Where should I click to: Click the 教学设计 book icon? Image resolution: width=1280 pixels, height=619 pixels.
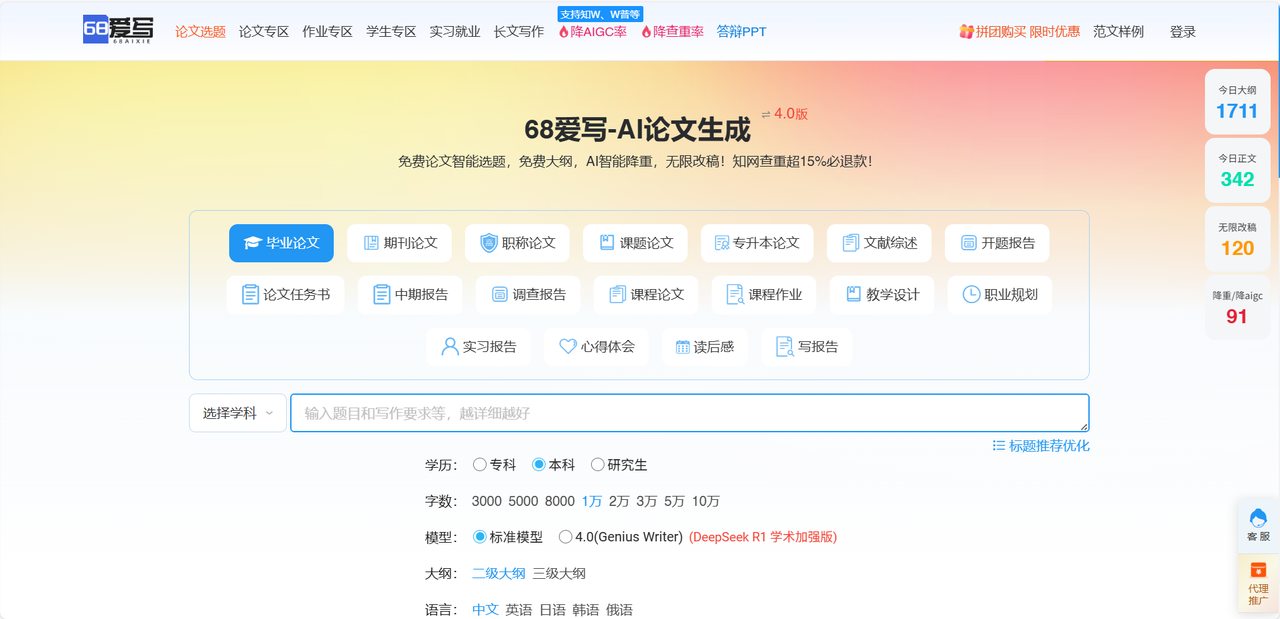click(x=853, y=295)
